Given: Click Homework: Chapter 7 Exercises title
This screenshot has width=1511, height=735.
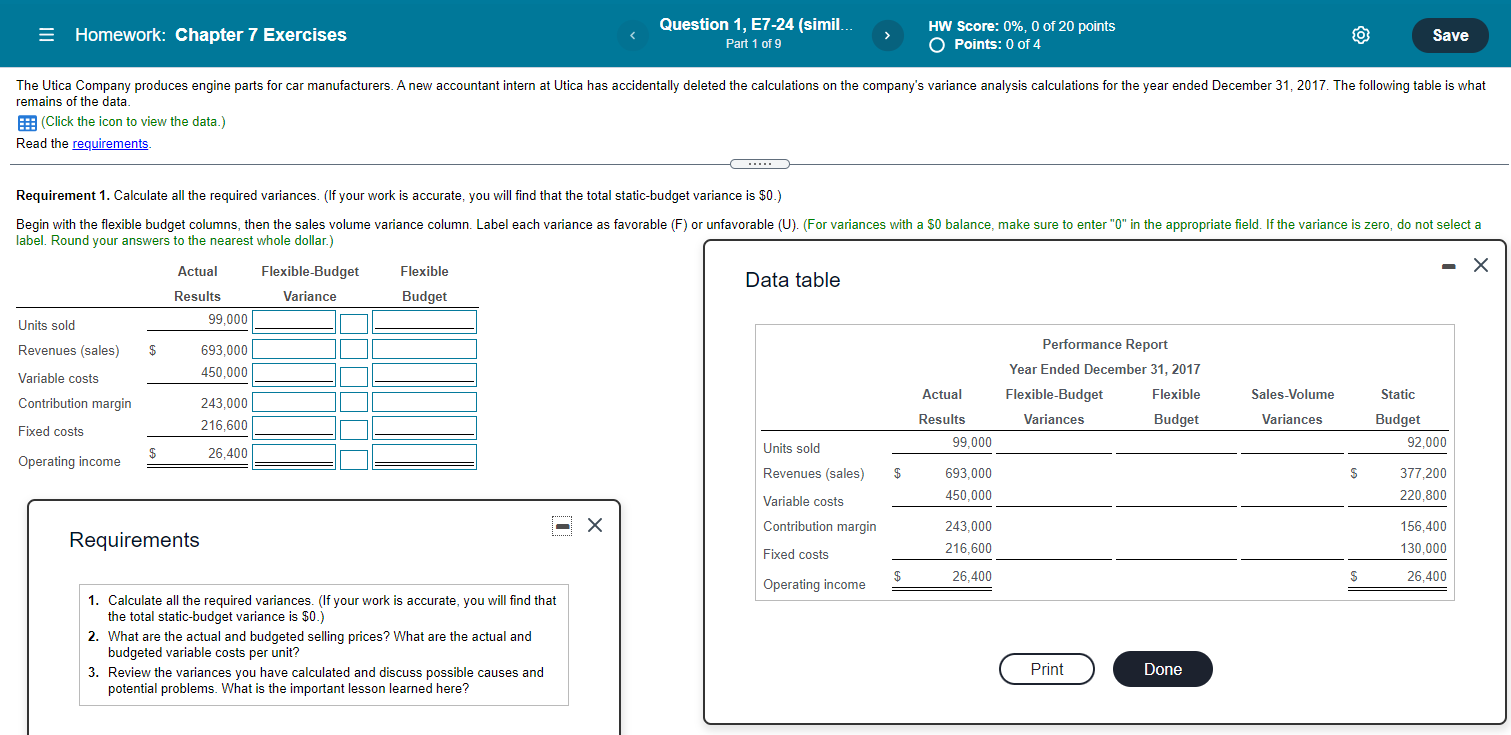Looking at the screenshot, I should pos(211,35).
